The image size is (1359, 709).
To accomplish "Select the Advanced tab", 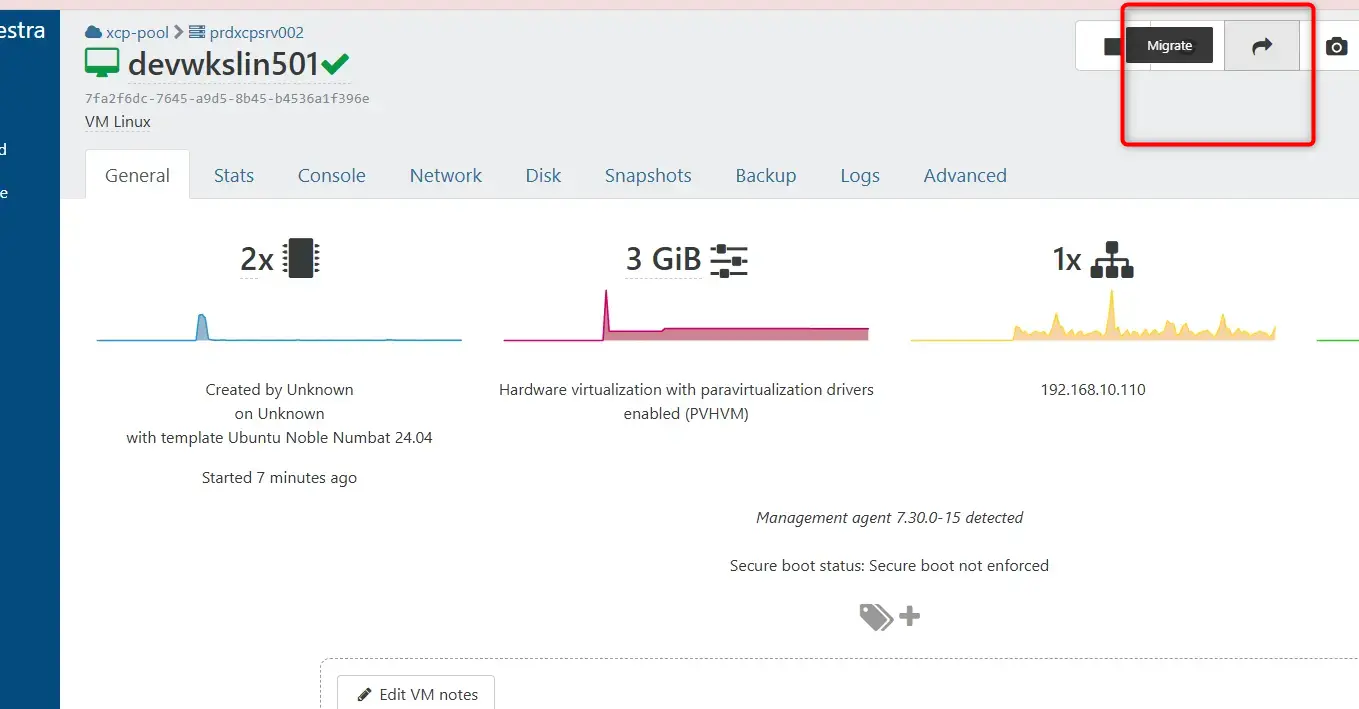I will 964,175.
